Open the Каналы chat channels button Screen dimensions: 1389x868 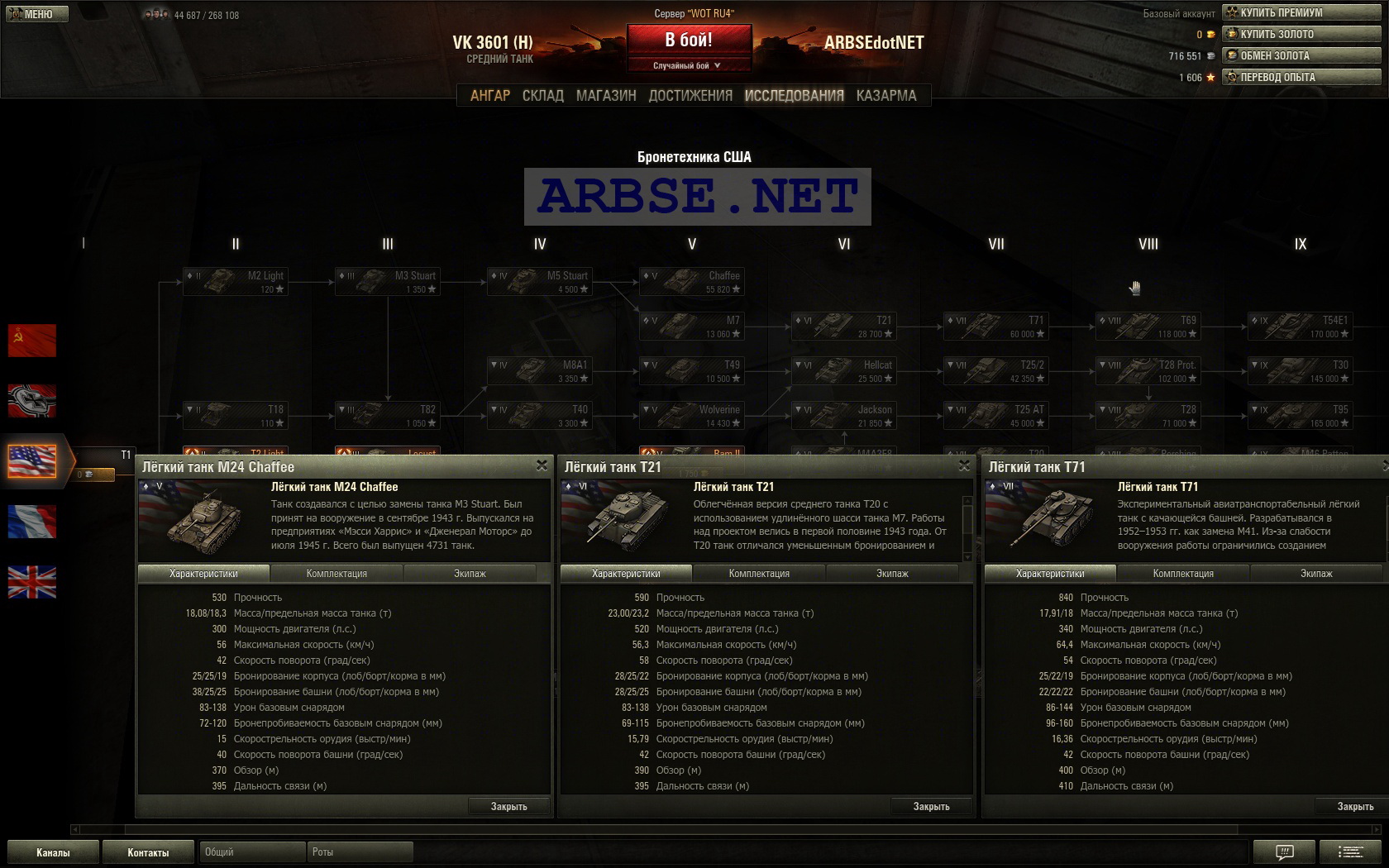click(53, 852)
